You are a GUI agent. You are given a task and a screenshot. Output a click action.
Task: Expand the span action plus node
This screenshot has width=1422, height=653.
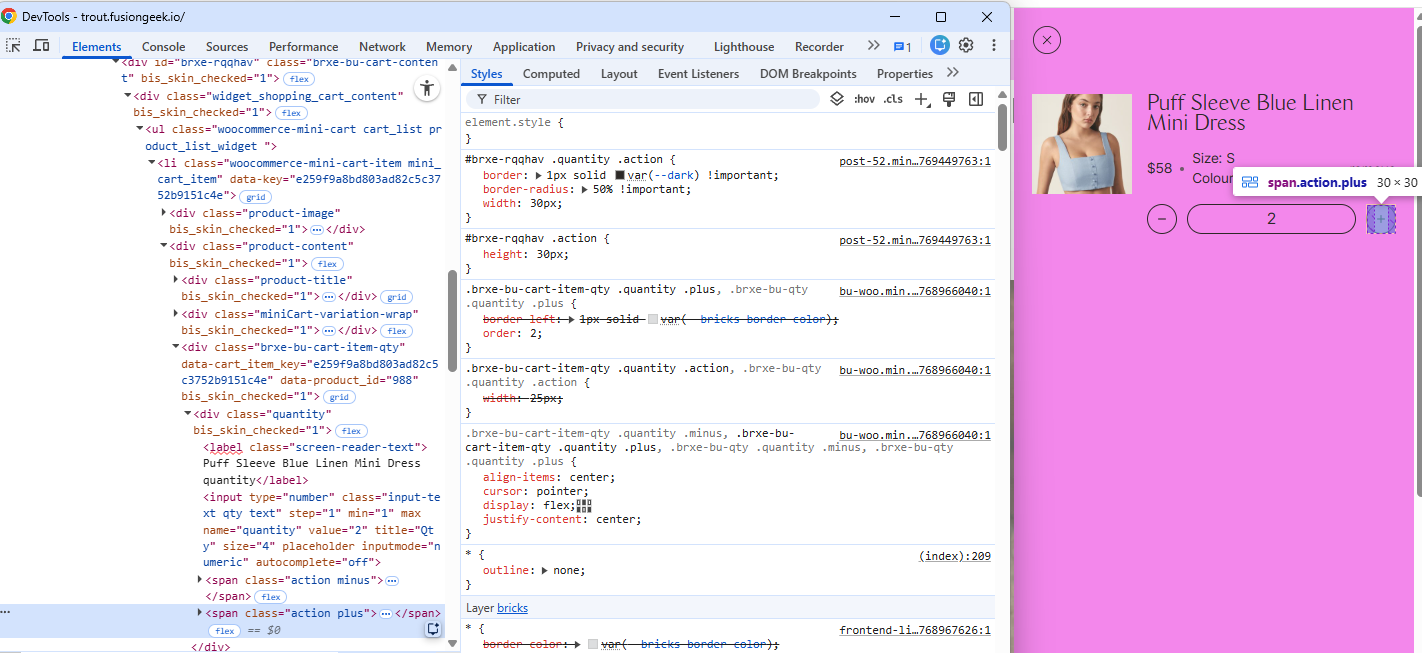(200, 613)
